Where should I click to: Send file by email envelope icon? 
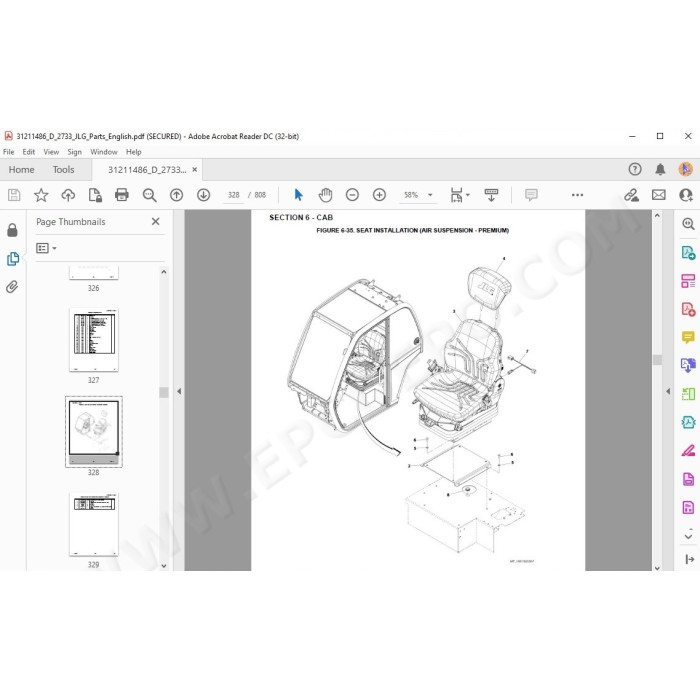[x=658, y=195]
